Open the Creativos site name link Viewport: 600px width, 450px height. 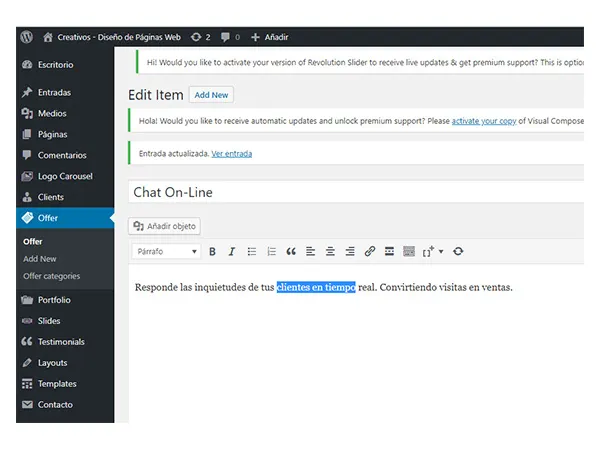click(x=119, y=37)
